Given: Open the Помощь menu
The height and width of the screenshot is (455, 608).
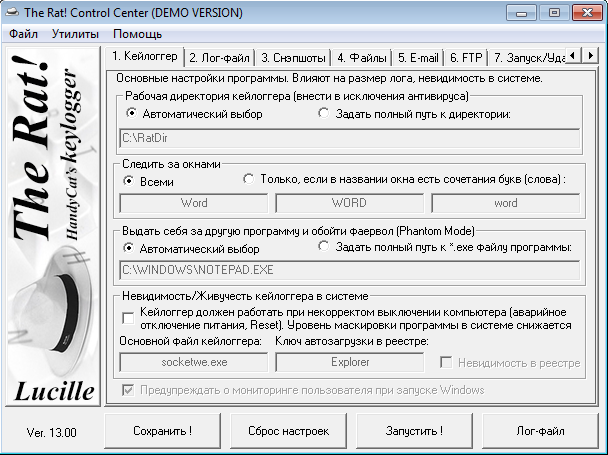Looking at the screenshot, I should tap(137, 34).
